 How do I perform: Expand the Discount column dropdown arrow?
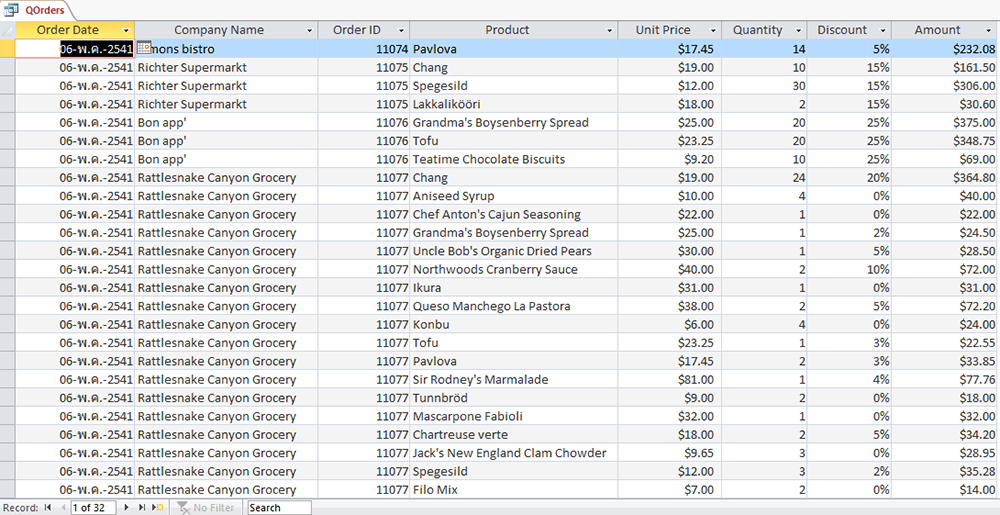tap(882, 30)
